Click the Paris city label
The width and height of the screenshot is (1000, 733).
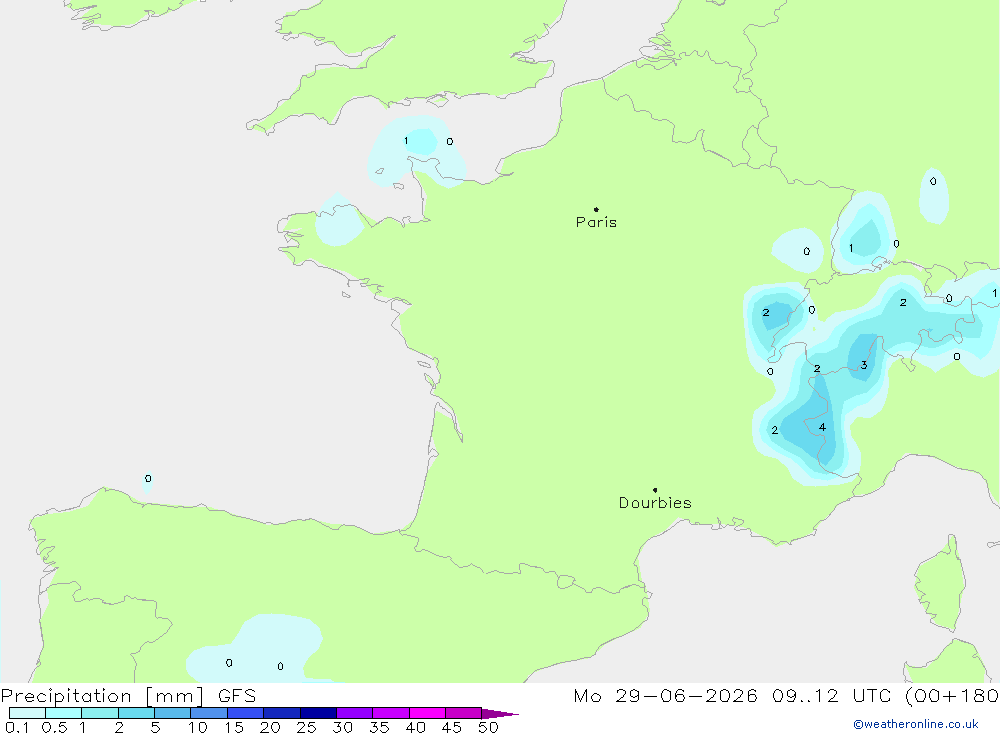point(596,222)
